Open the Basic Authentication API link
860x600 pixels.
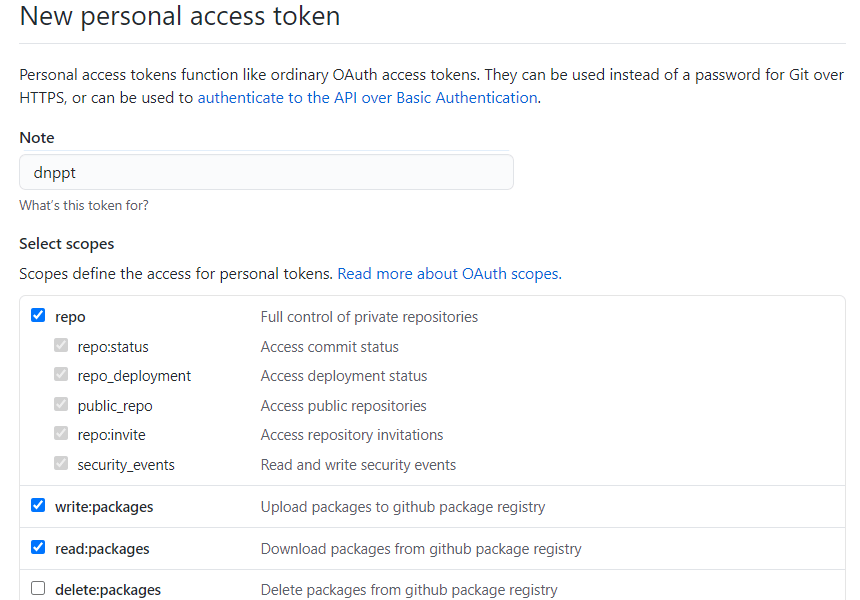point(367,98)
